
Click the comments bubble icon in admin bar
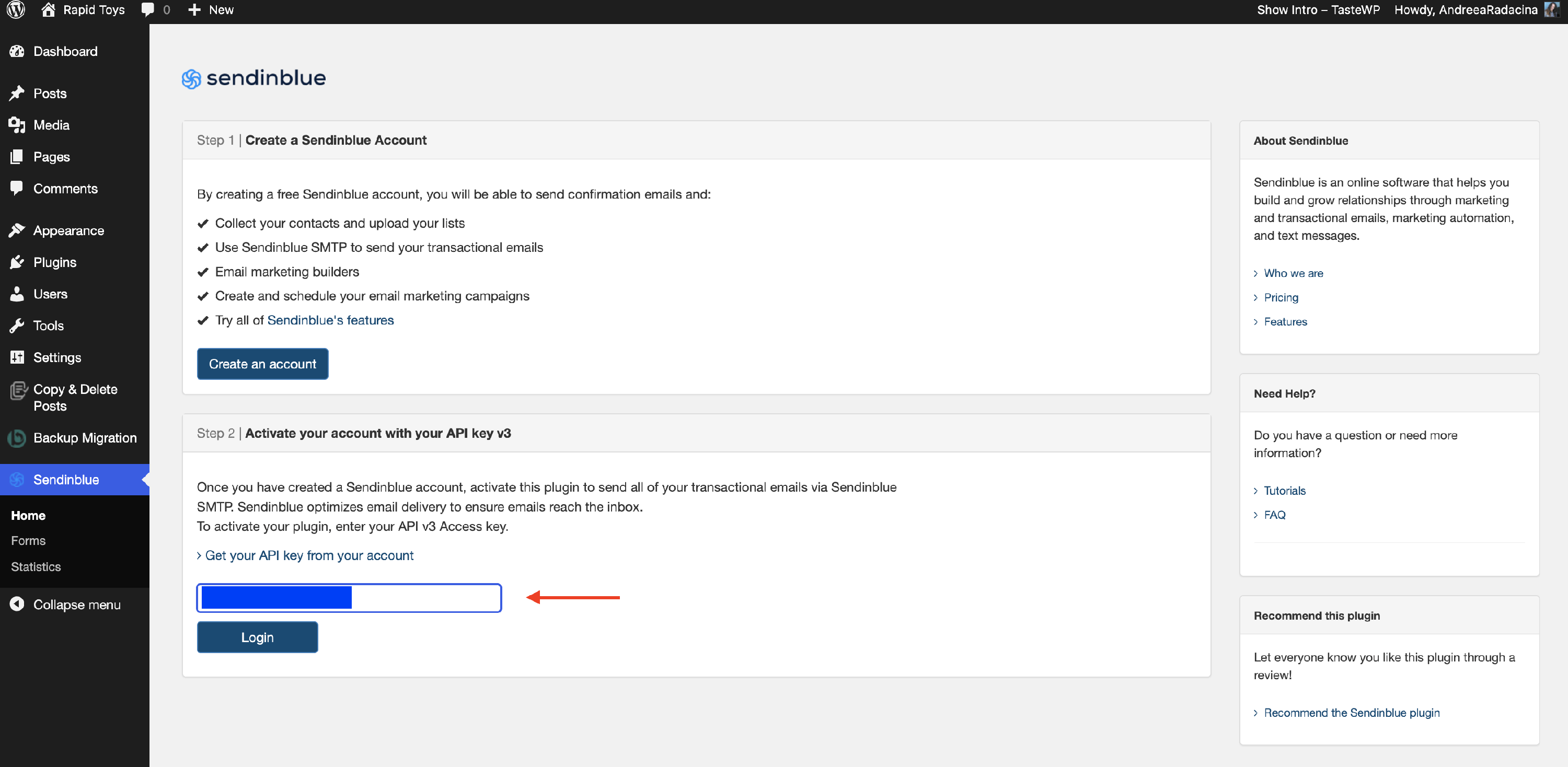(x=147, y=10)
